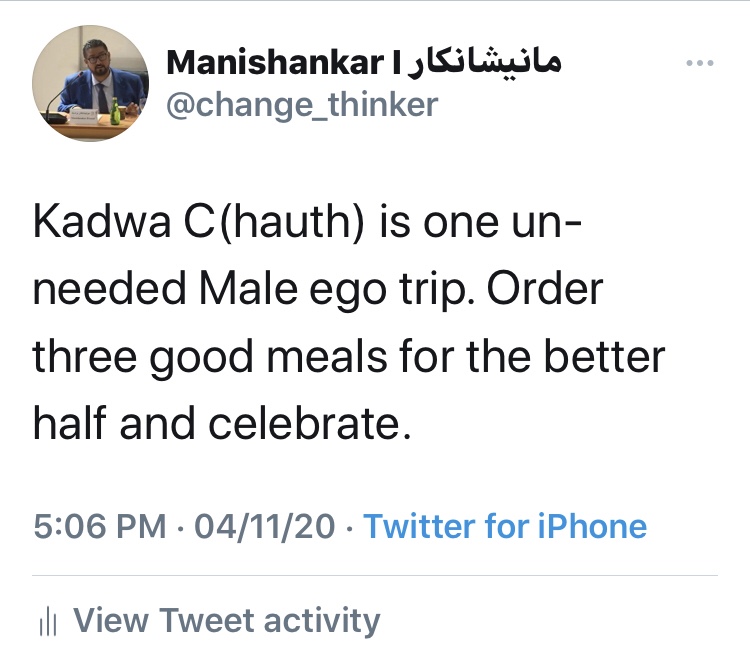The height and width of the screenshot is (670, 750).
Task: Open the @change_thinker handle
Action: [300, 104]
